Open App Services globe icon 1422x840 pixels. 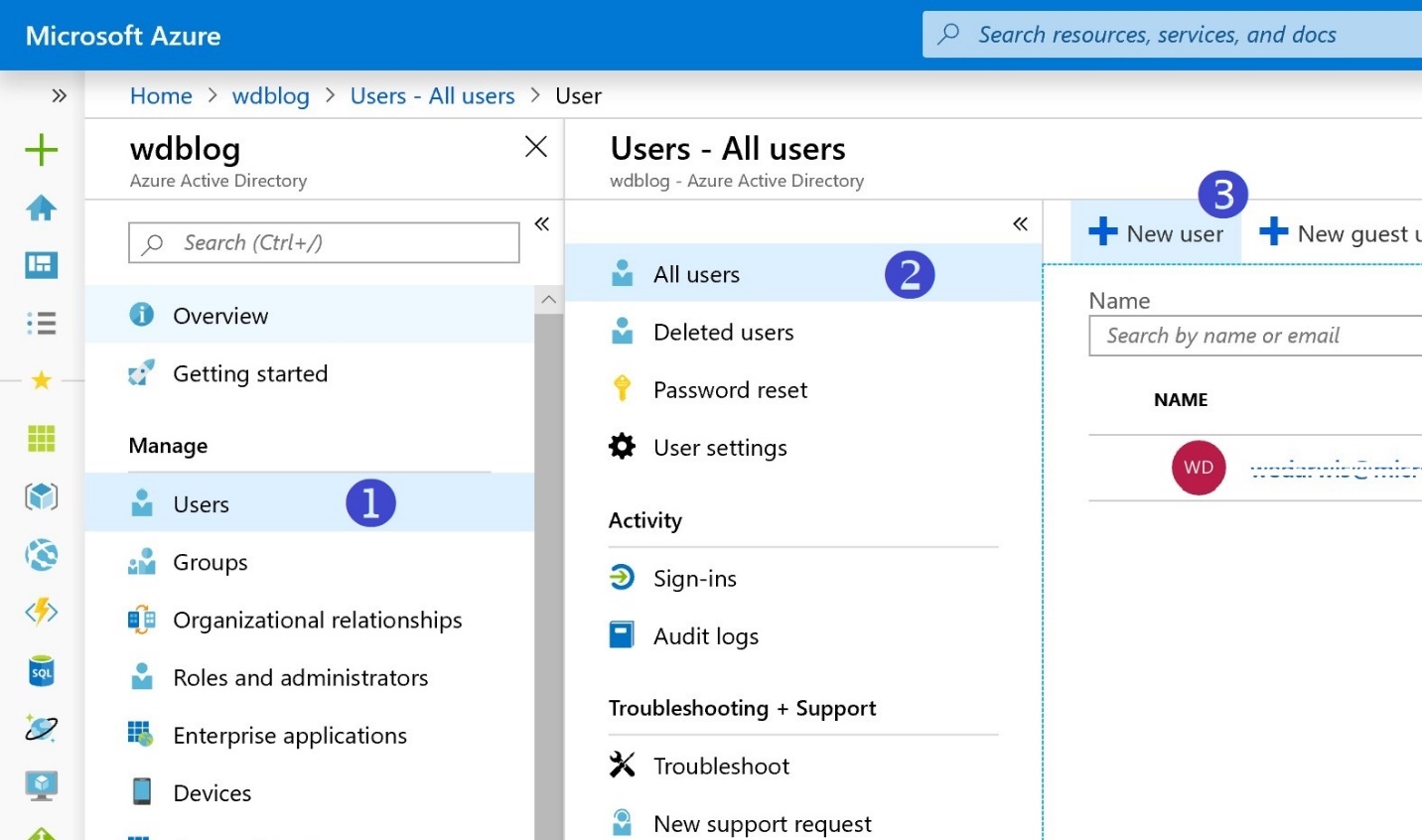pos(41,555)
